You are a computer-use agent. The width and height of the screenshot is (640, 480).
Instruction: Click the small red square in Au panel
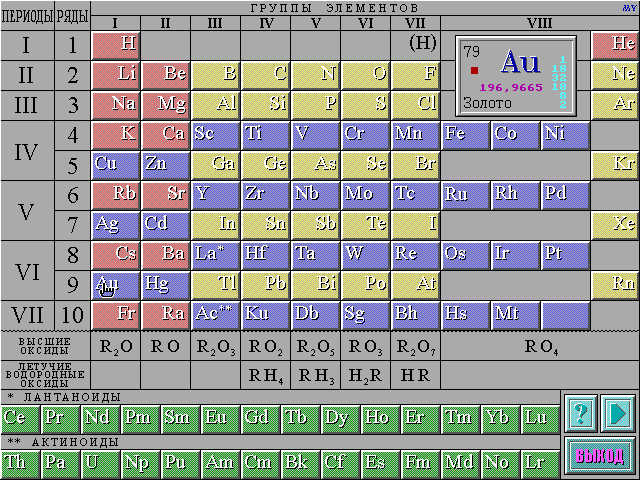click(x=475, y=70)
